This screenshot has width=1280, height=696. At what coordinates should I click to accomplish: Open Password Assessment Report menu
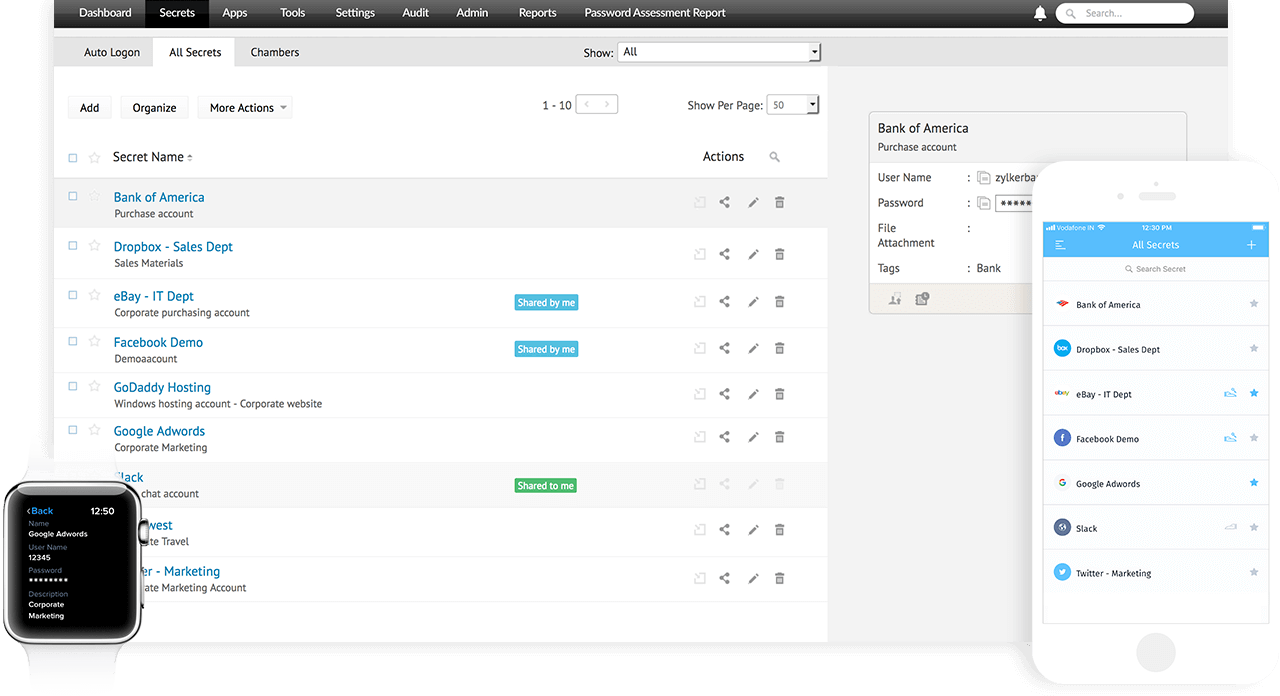655,13
